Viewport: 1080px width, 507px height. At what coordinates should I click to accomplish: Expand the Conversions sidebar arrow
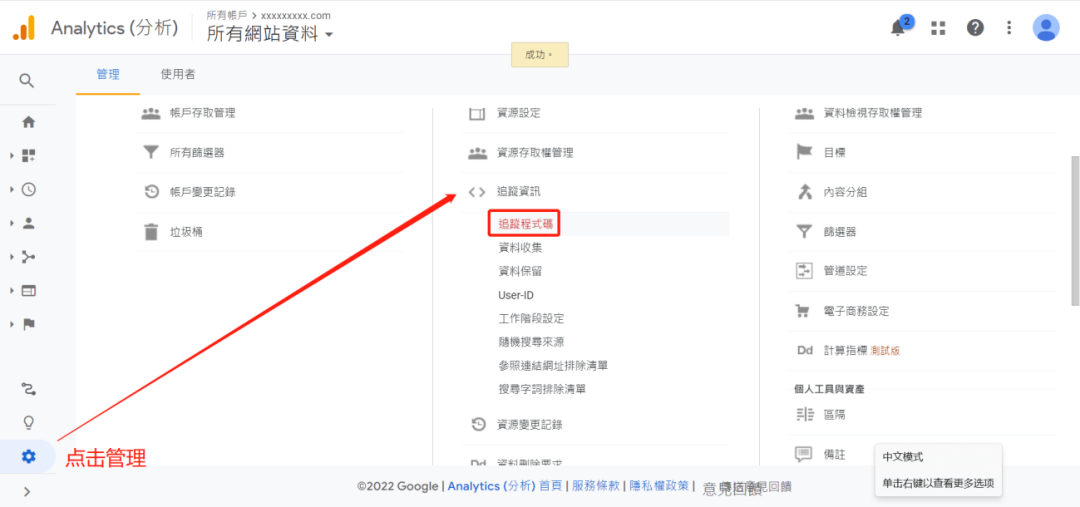point(12,324)
